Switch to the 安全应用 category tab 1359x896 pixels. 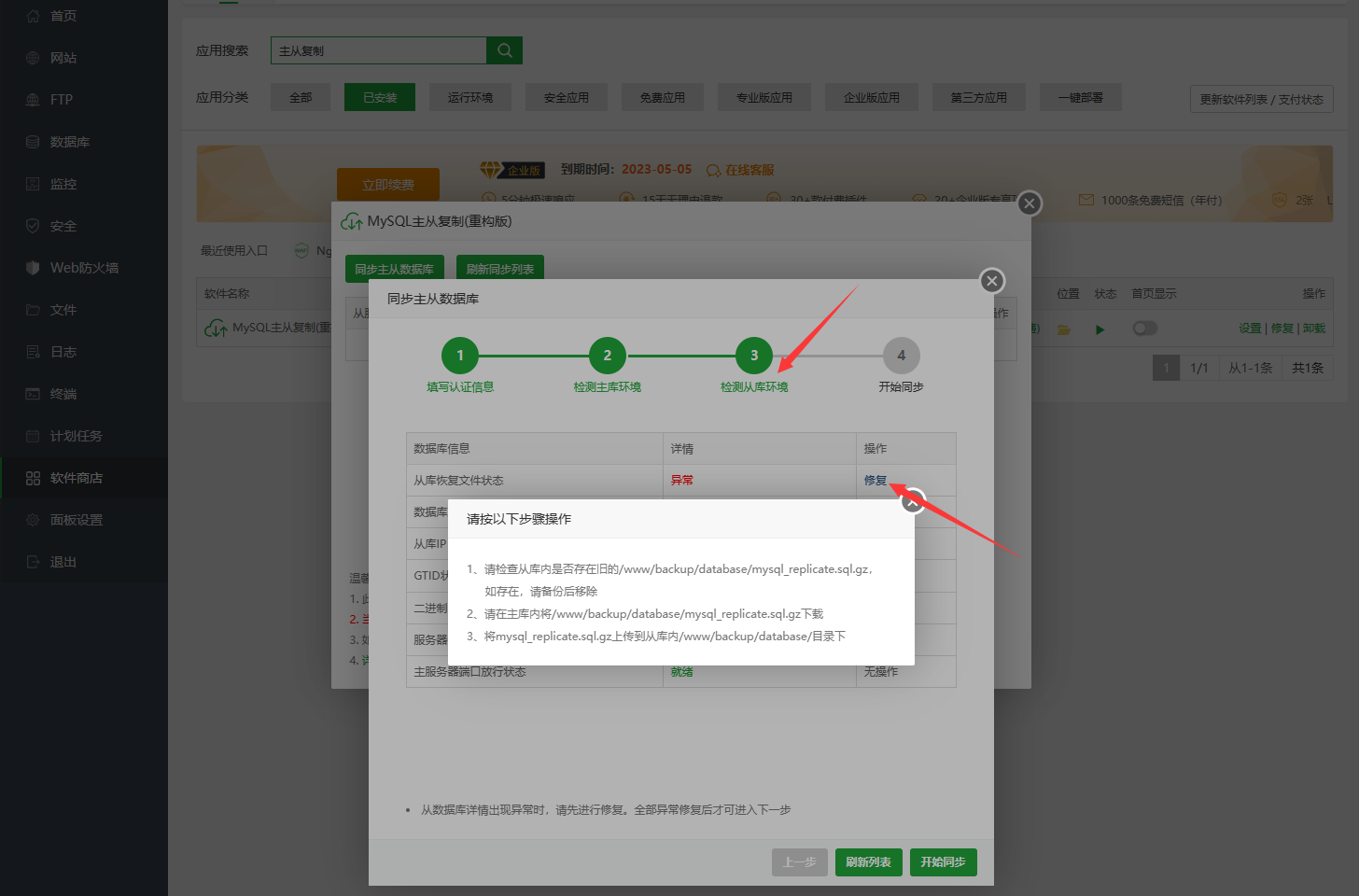[567, 97]
